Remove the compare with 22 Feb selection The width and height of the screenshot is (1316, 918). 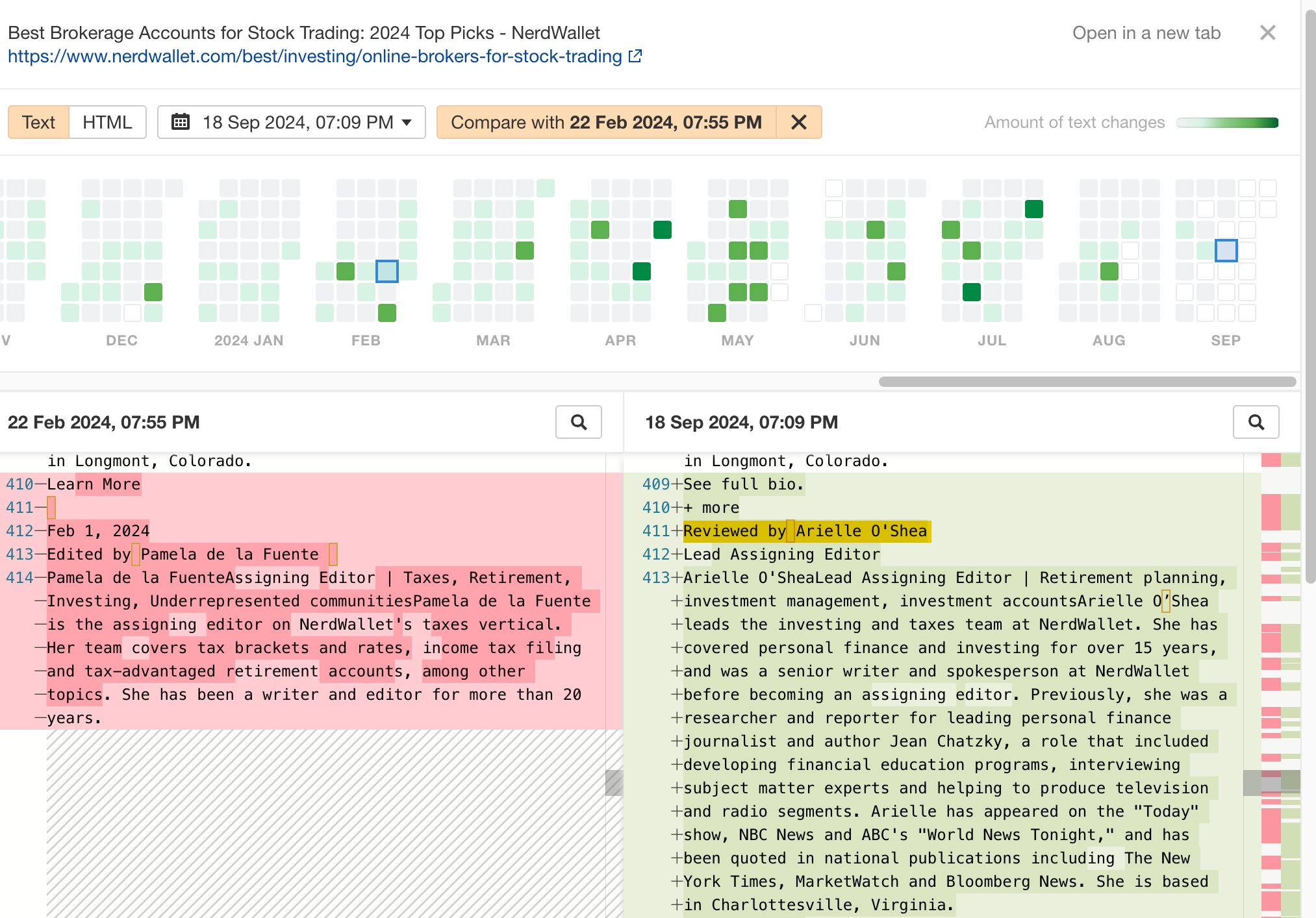click(x=799, y=122)
